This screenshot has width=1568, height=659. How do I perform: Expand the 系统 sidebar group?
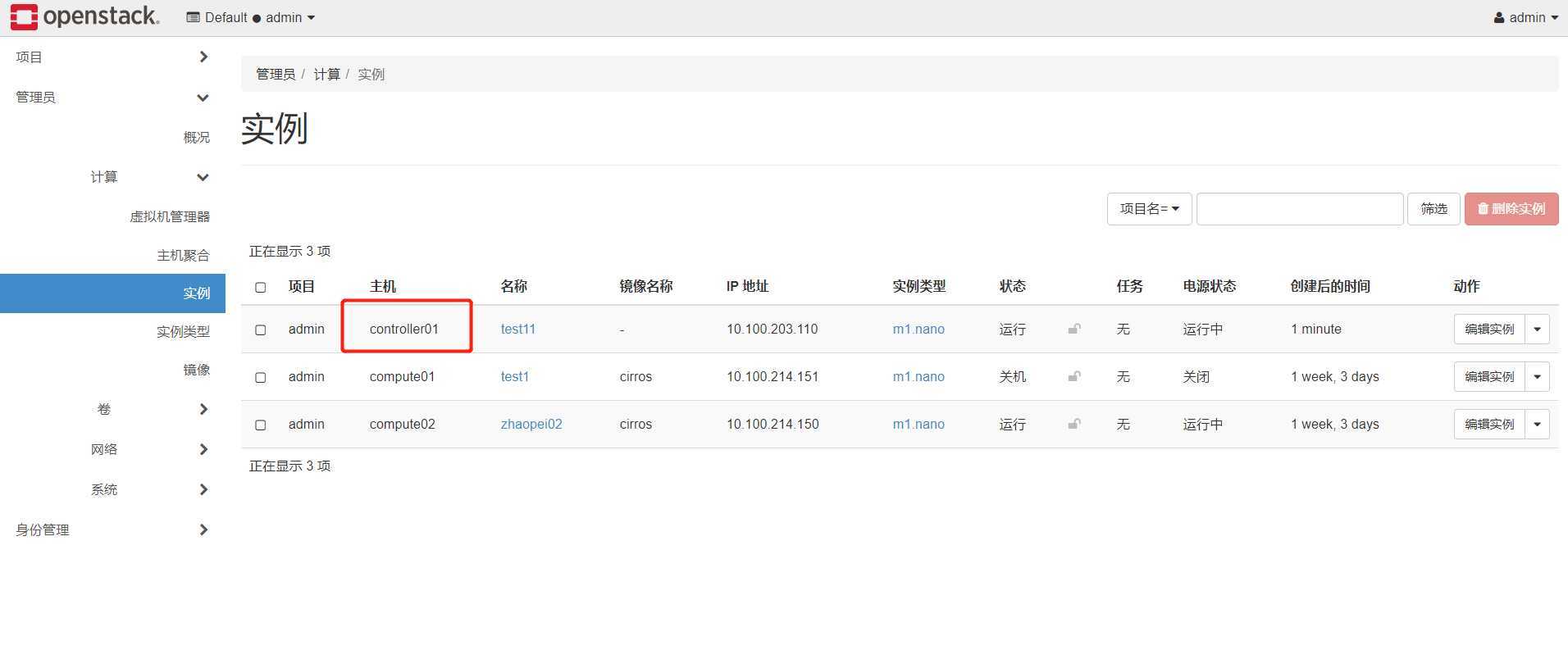pyautogui.click(x=149, y=489)
